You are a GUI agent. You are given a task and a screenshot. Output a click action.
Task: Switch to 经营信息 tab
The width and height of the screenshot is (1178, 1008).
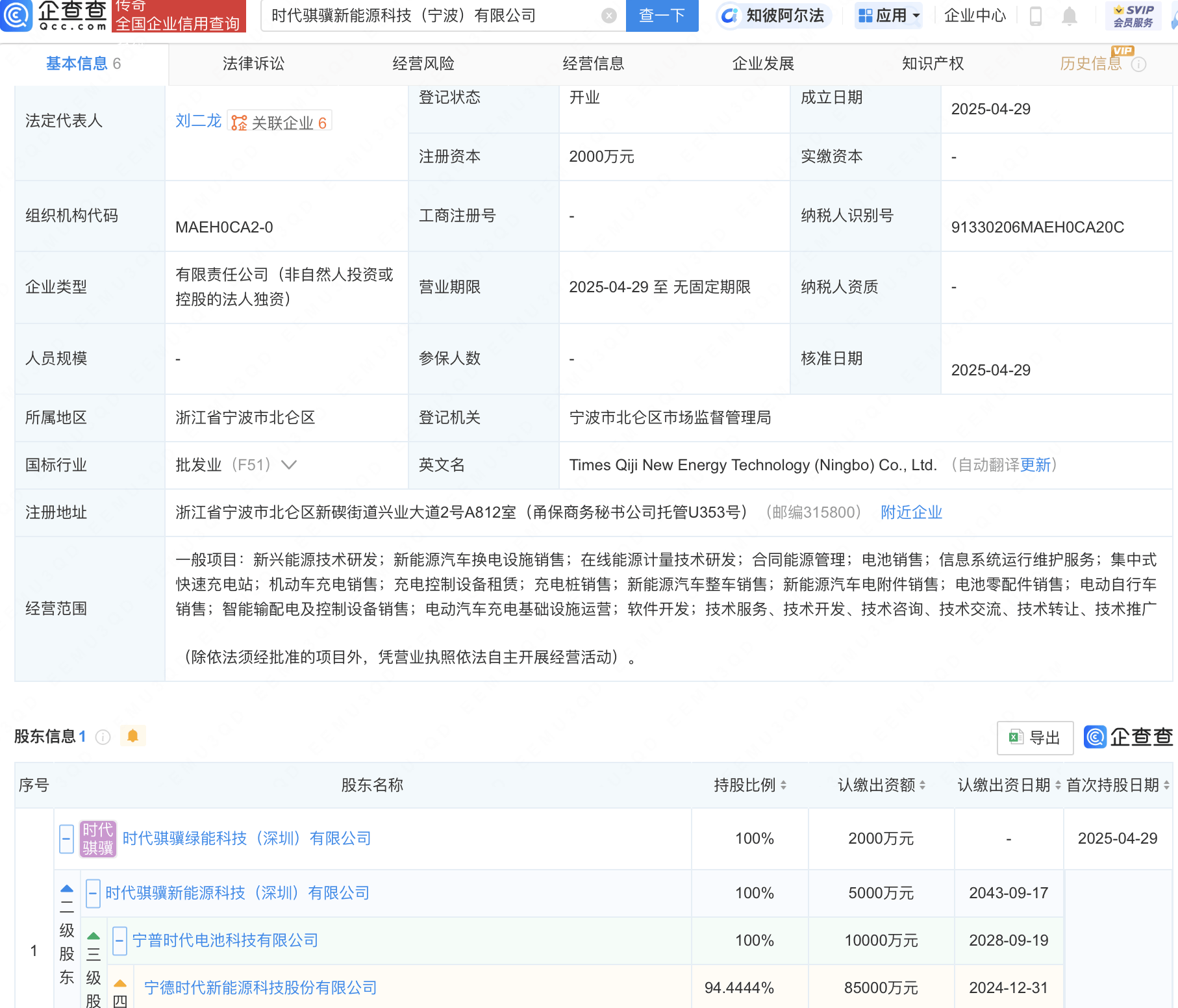594,64
